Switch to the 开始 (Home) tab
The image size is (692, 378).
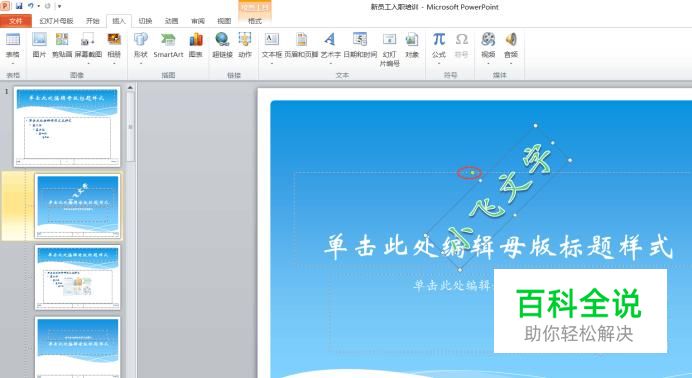93,21
